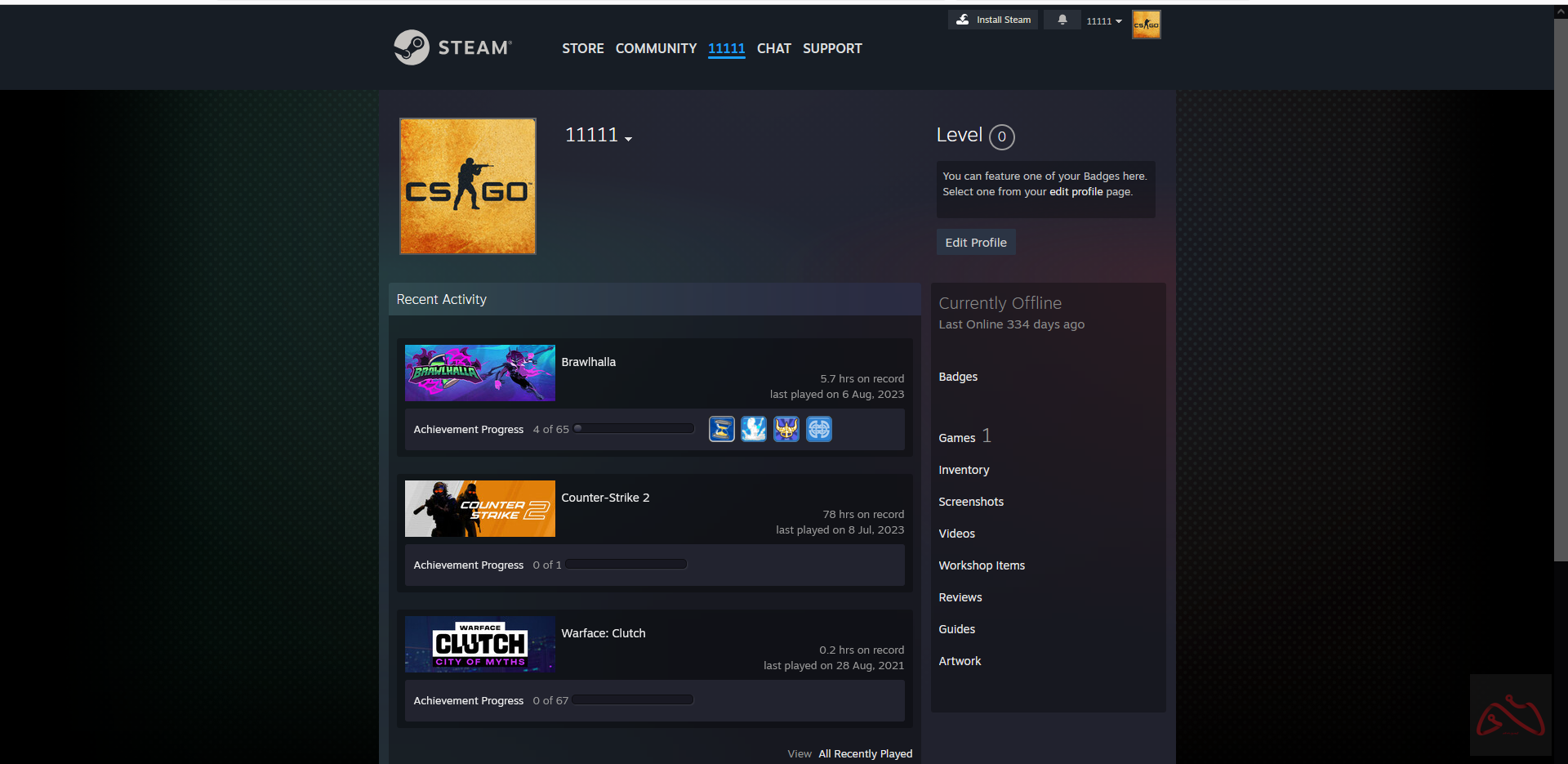The height and width of the screenshot is (764, 1568).
Task: Open the Inventory link
Action: click(964, 470)
